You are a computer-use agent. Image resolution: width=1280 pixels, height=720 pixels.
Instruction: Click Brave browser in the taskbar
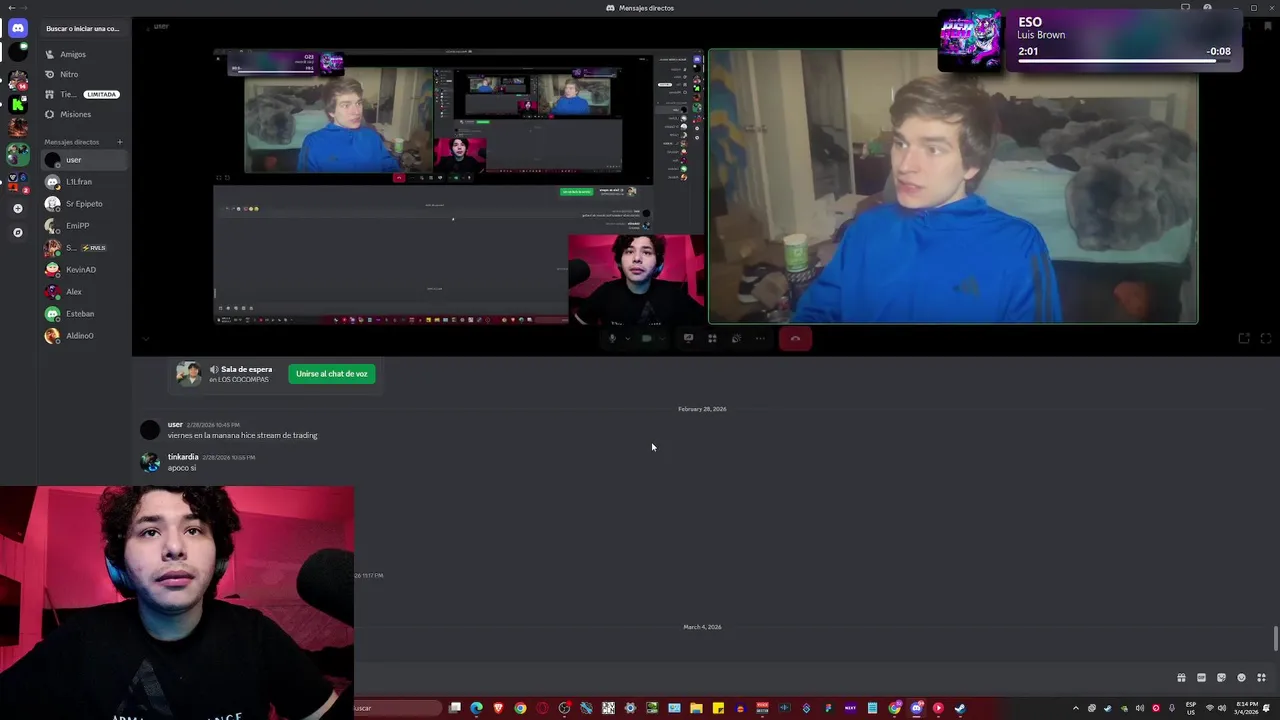pyautogui.click(x=498, y=708)
